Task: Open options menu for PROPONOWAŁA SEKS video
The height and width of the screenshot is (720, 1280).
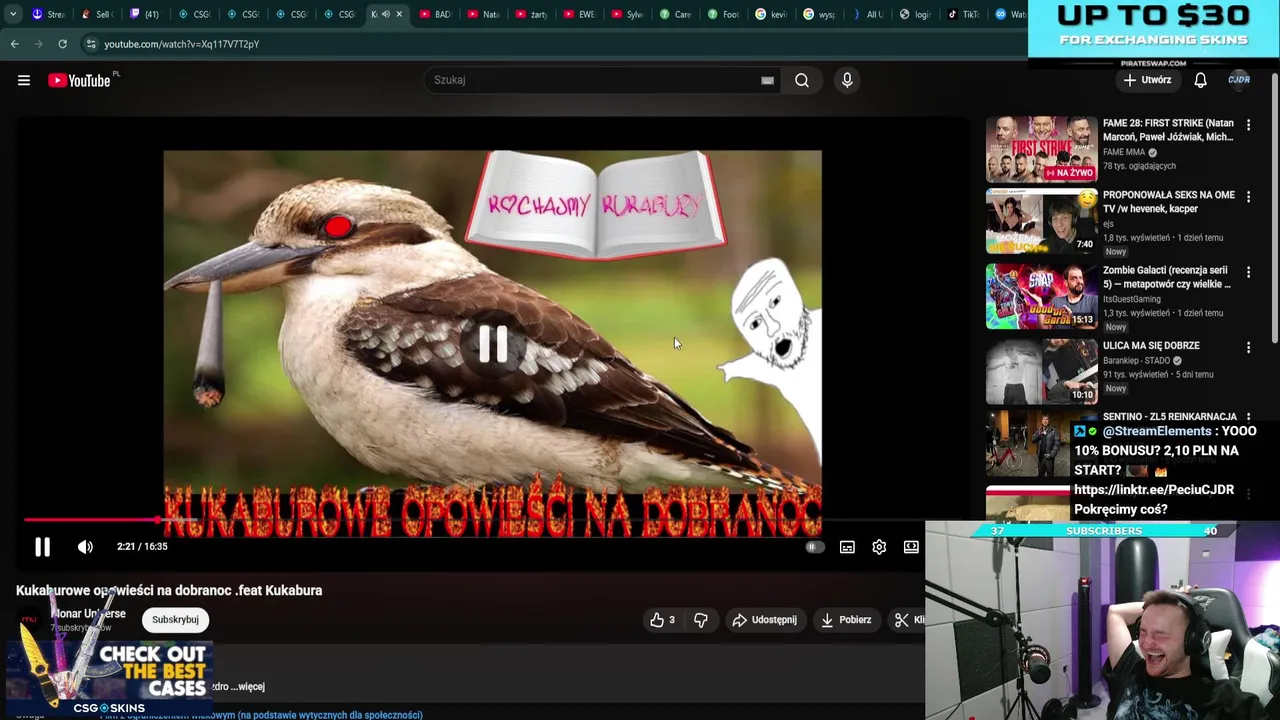Action: 1248,197
